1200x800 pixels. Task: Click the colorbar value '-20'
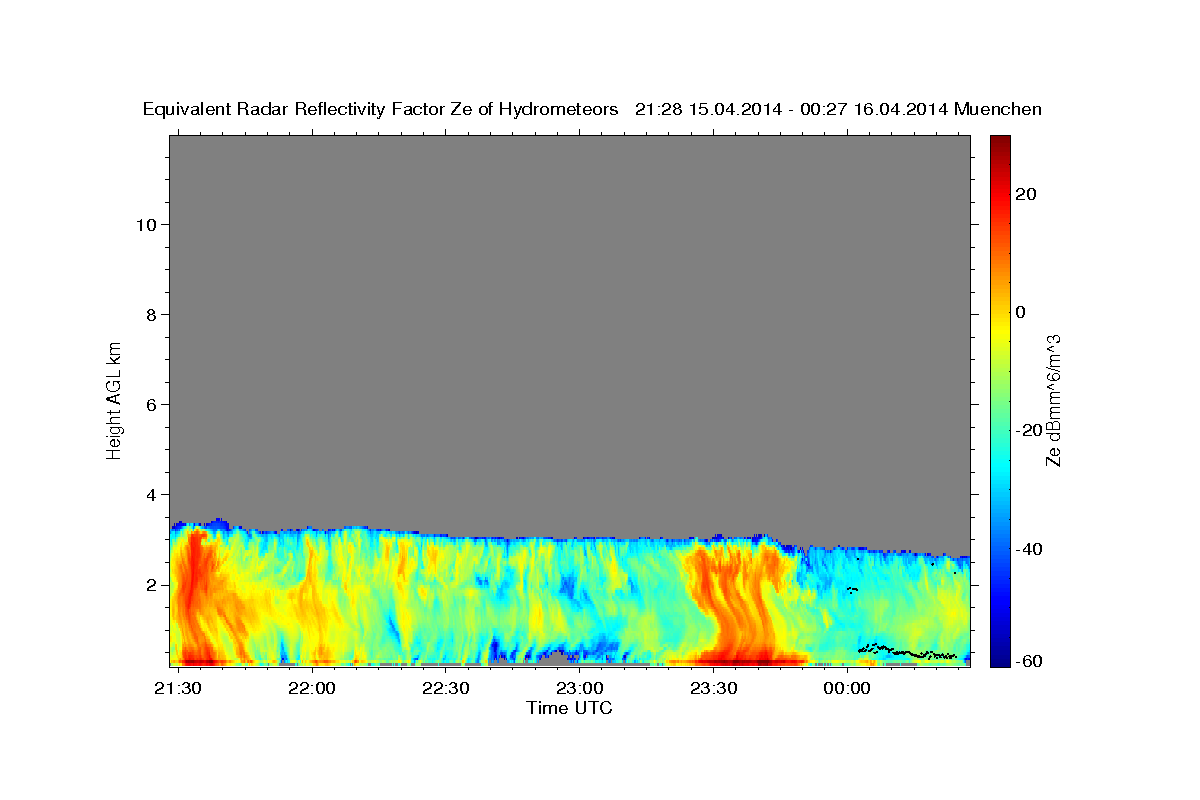[x=1031, y=430]
